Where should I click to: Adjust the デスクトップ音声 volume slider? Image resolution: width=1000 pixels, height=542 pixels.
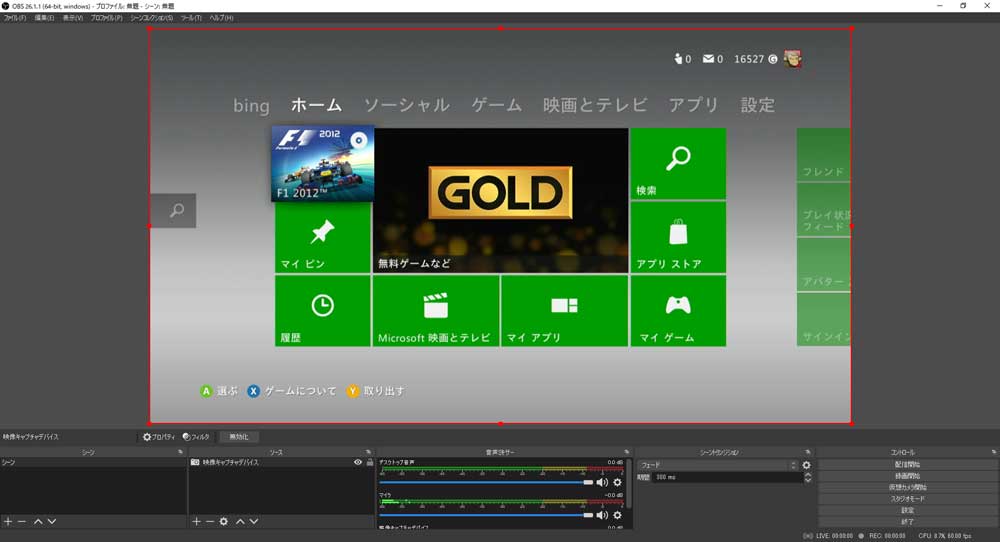pyautogui.click(x=486, y=482)
